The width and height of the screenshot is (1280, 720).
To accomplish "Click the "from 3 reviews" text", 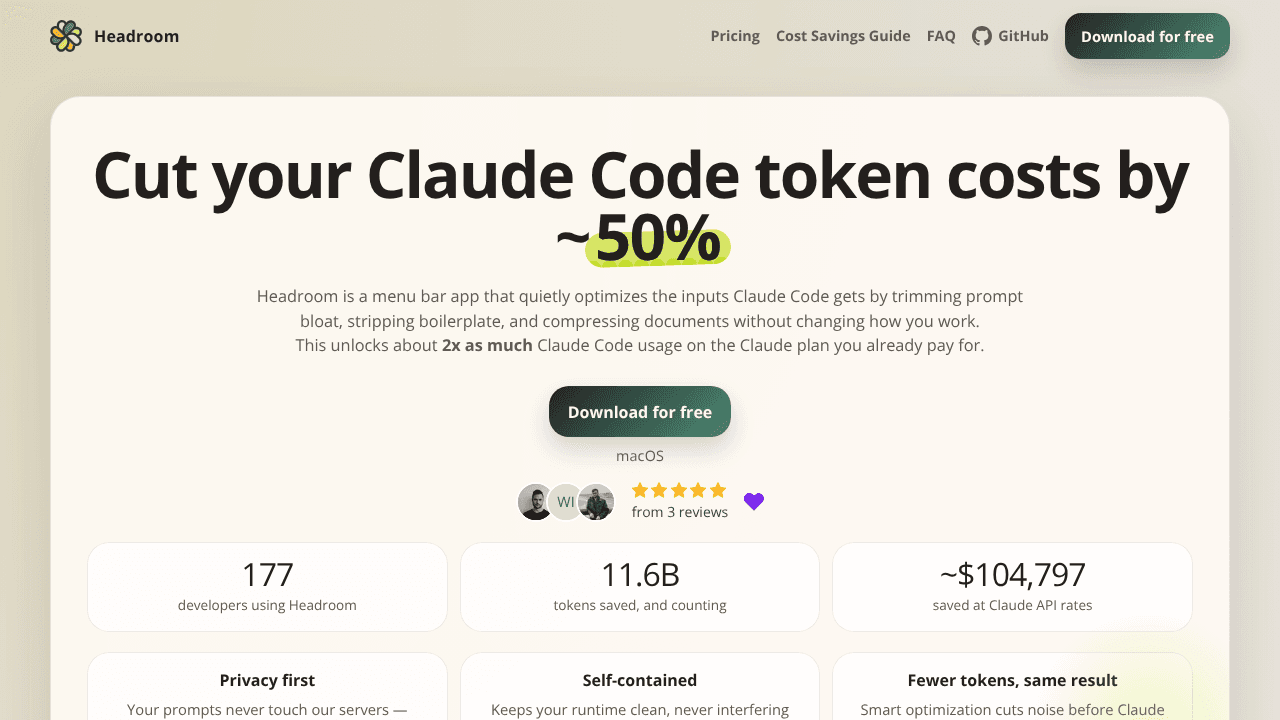I will tap(680, 512).
